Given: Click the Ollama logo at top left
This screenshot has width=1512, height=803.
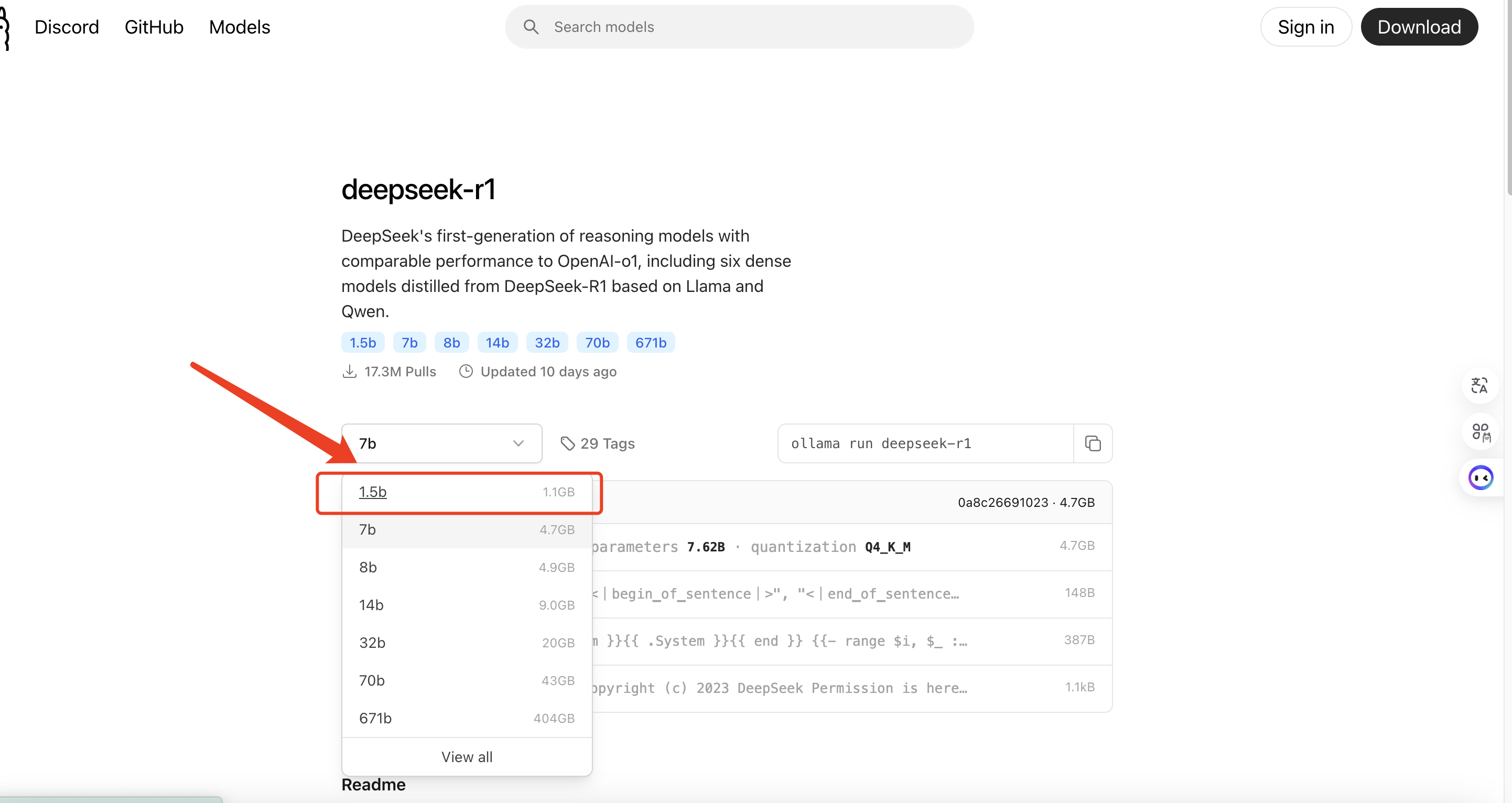Looking at the screenshot, I should [5, 27].
